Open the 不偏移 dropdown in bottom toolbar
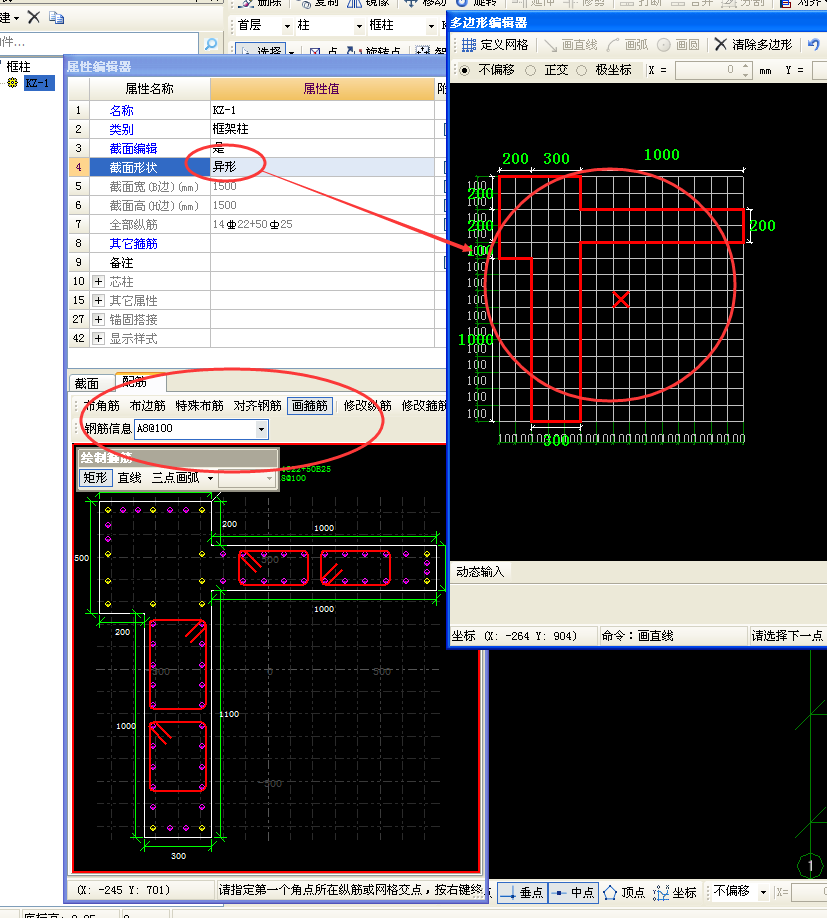 point(763,892)
